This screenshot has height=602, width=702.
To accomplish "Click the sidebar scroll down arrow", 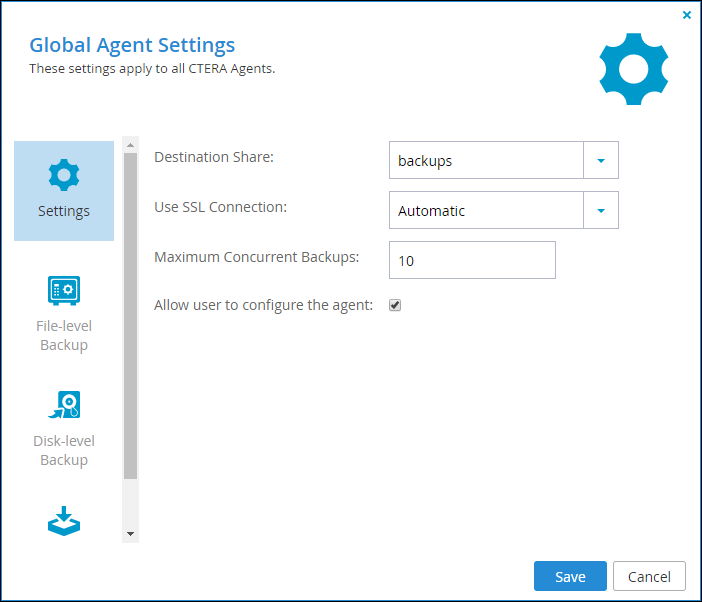I will tap(130, 534).
